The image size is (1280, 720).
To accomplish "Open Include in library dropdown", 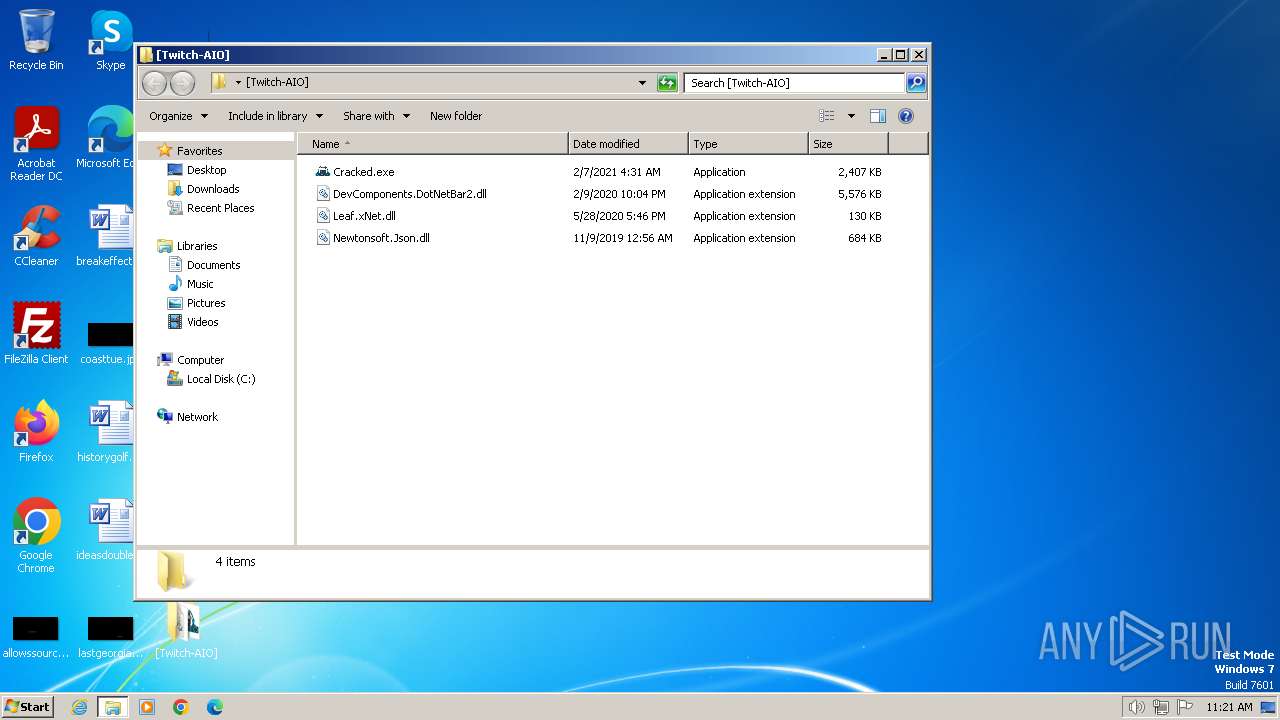I will [x=275, y=116].
